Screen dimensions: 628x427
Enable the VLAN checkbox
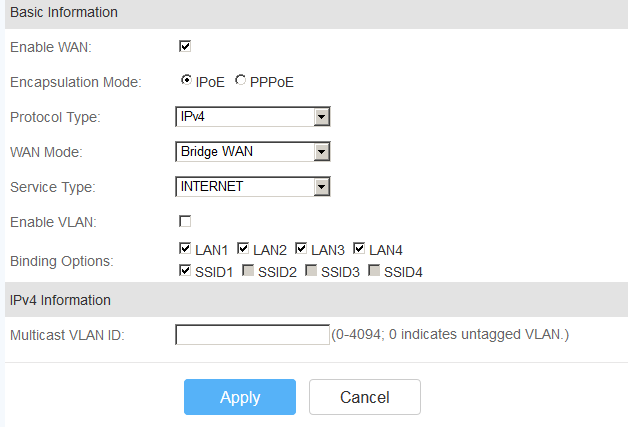[x=185, y=221]
